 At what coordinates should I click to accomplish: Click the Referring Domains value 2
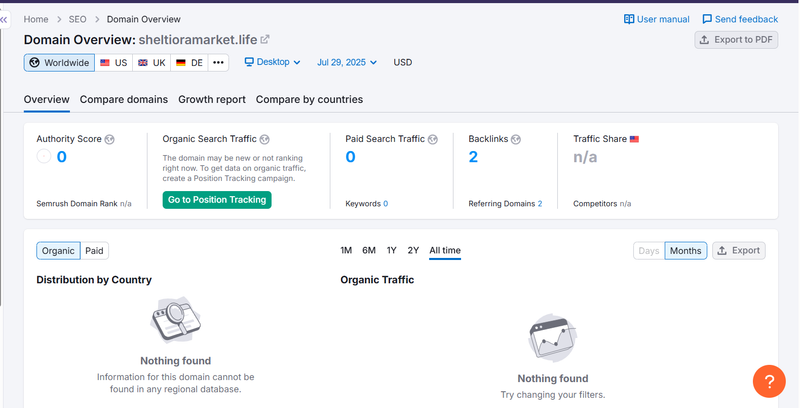click(x=540, y=203)
